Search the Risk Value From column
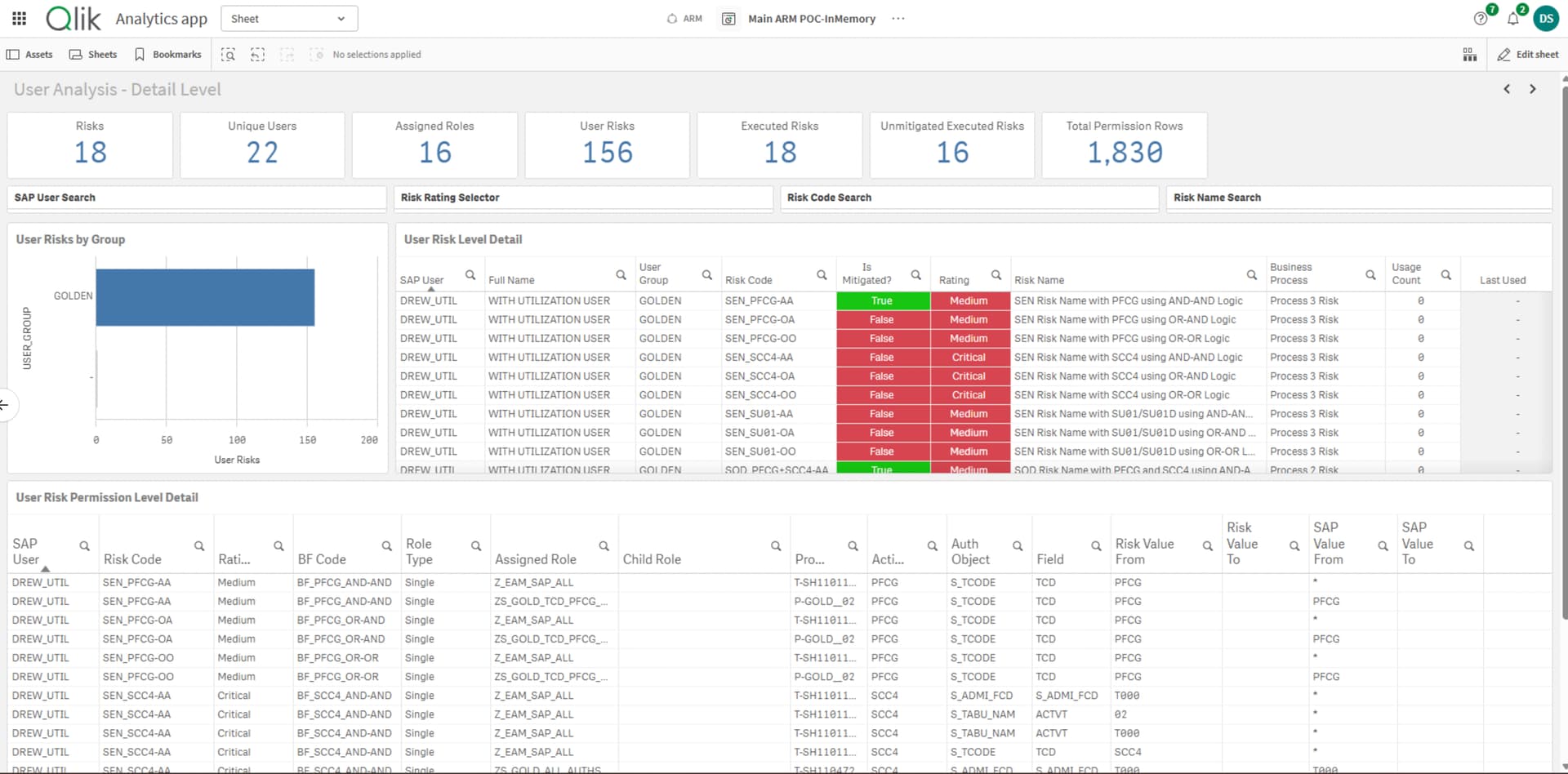The height and width of the screenshot is (774, 1568). (x=1207, y=545)
